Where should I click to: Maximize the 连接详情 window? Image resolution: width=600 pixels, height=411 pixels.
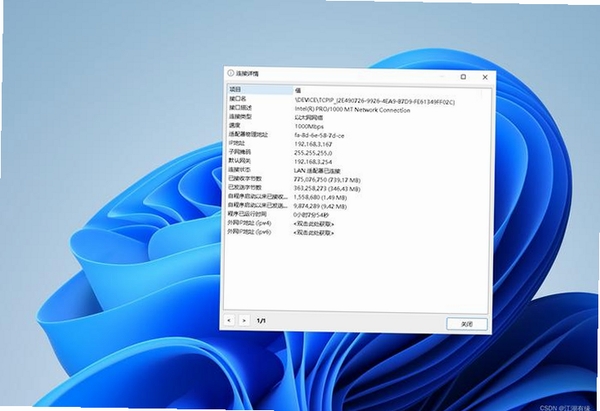[463, 77]
